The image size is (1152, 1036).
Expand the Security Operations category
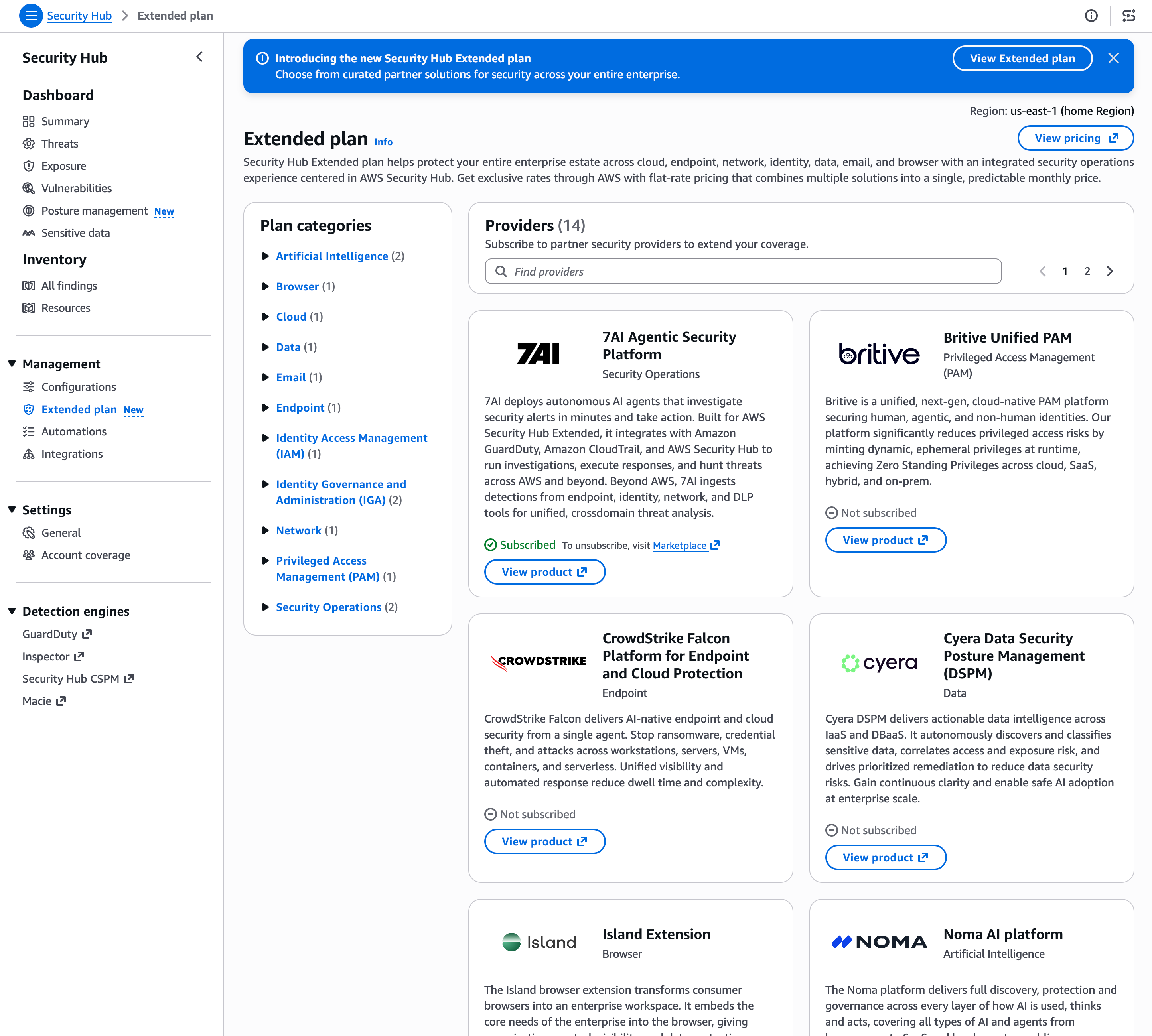(x=265, y=607)
